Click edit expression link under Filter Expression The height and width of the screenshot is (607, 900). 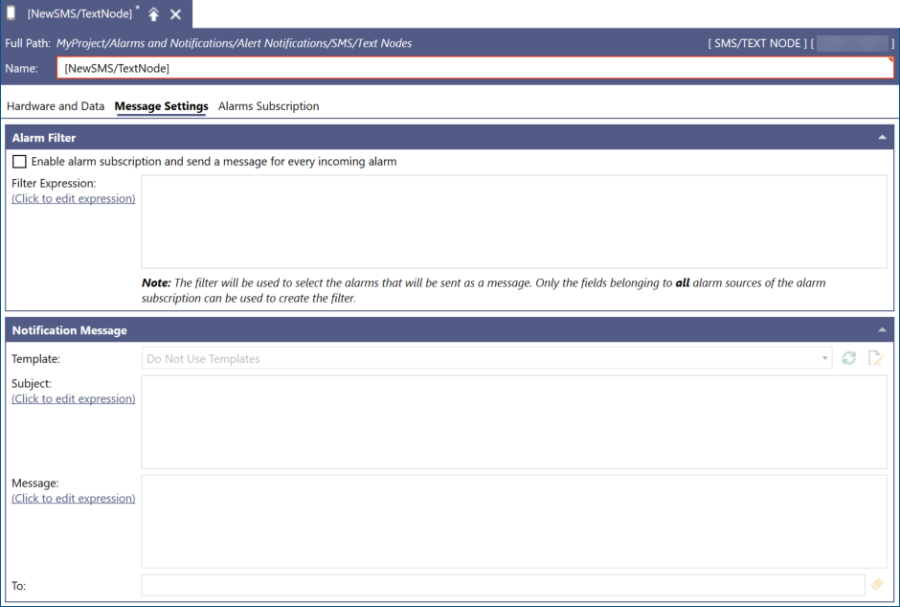[73, 199]
